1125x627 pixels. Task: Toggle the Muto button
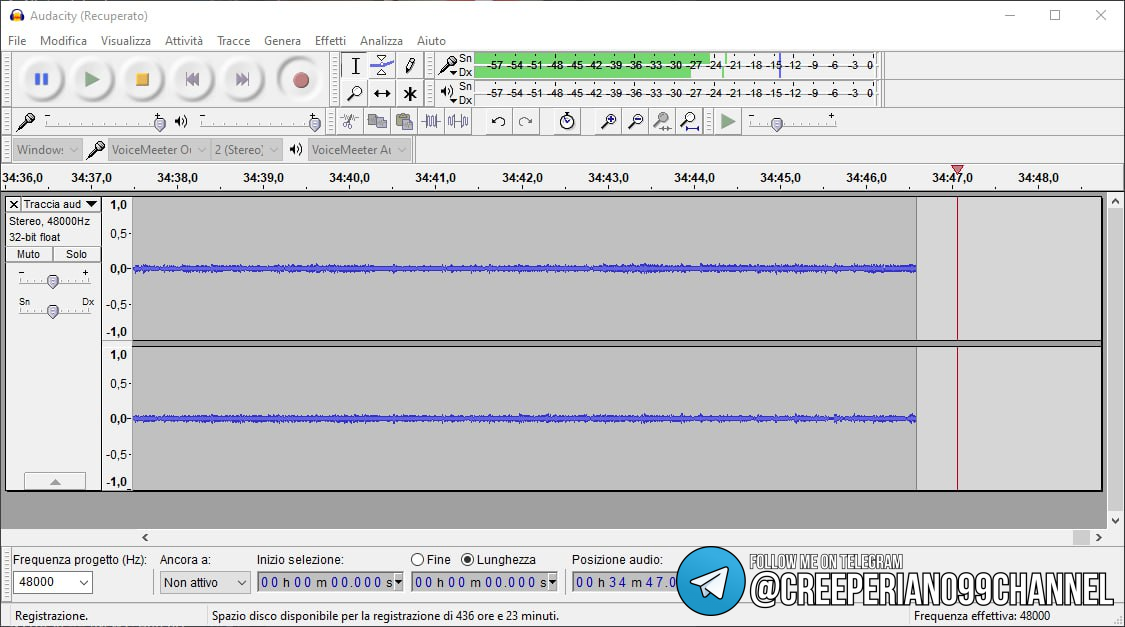(29, 254)
